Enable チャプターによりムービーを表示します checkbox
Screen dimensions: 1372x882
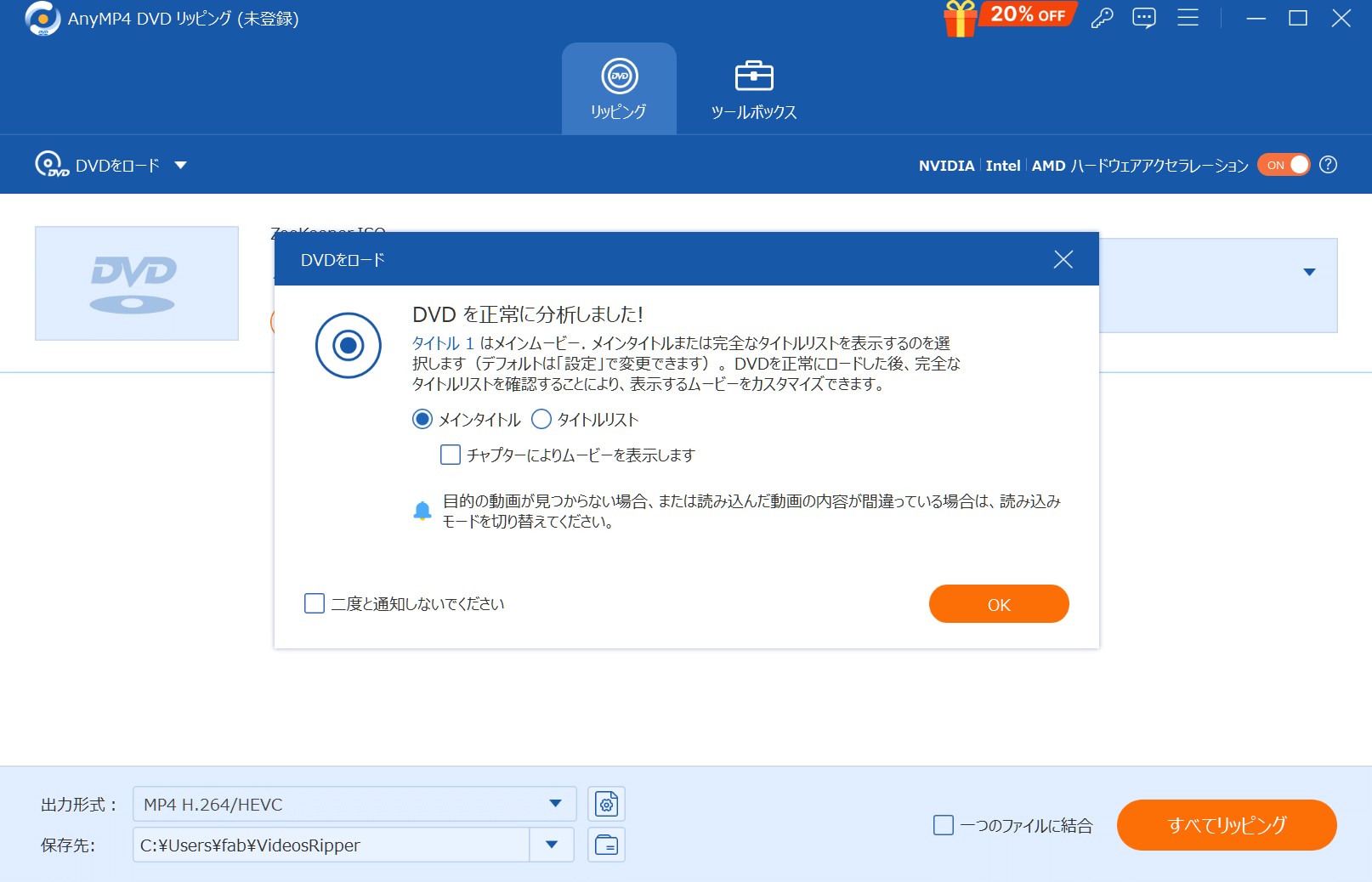(x=451, y=455)
